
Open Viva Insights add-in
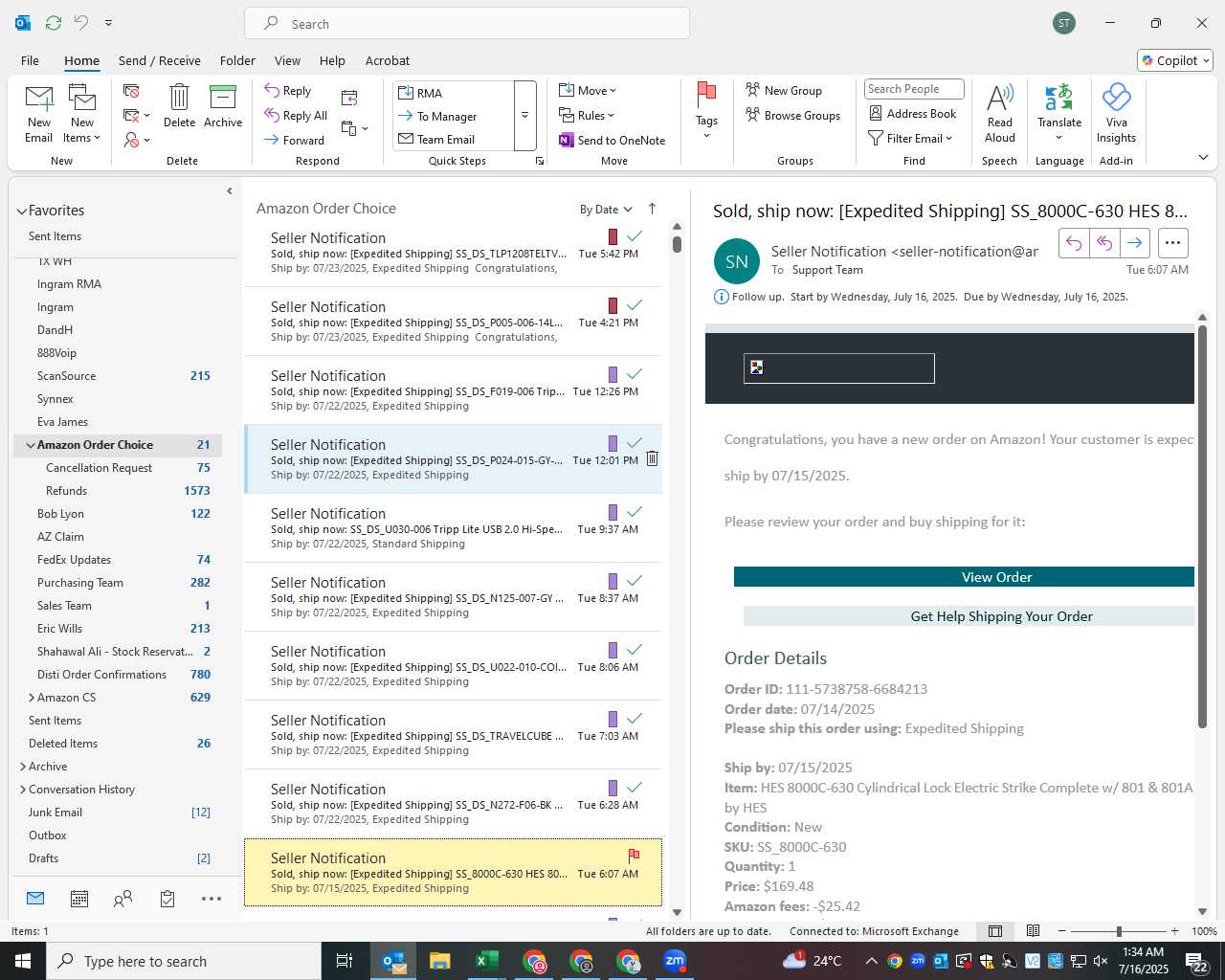pyautogui.click(x=1116, y=114)
